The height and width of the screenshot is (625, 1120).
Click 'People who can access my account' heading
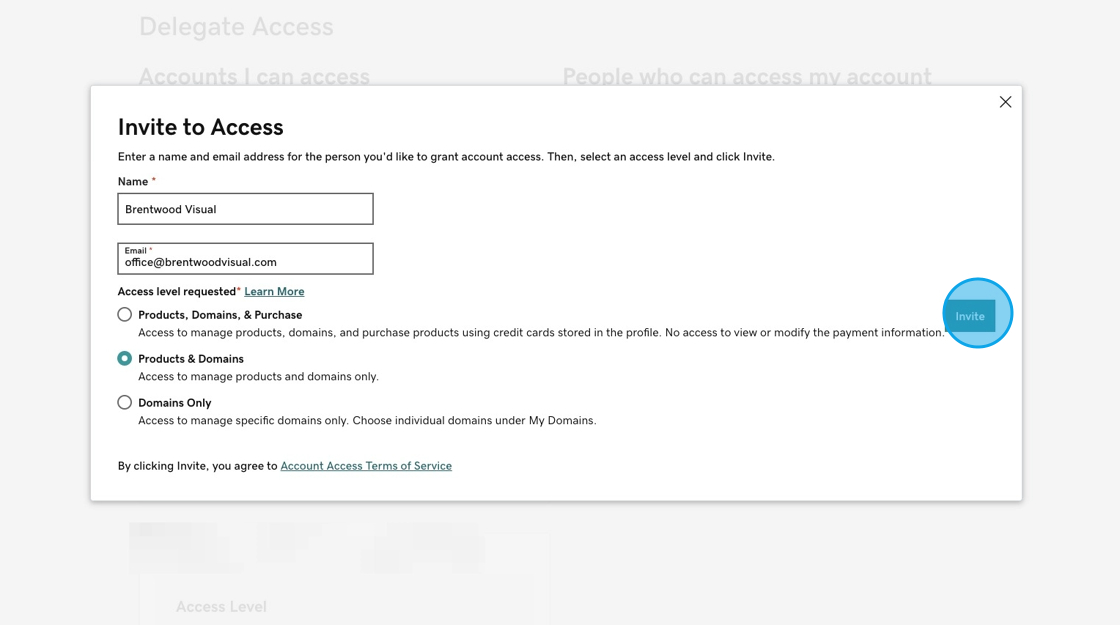point(747,76)
